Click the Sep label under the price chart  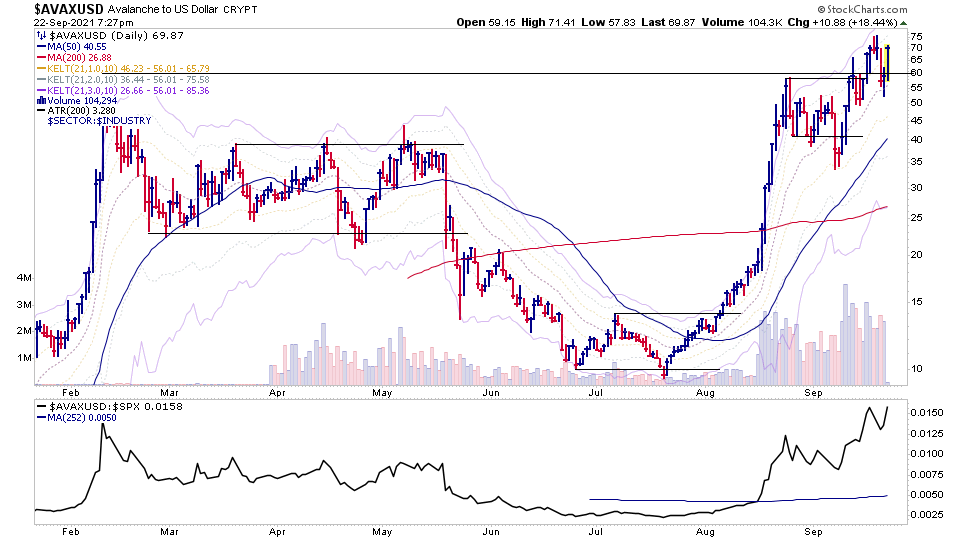point(813,392)
